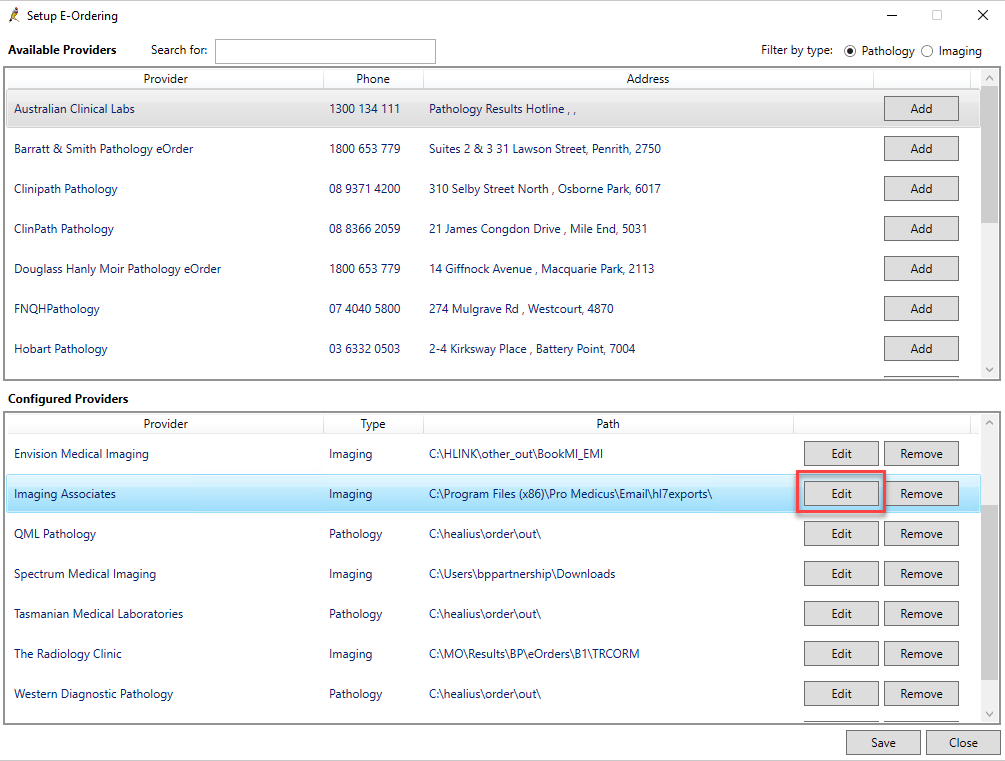This screenshot has height=761, width=1005.
Task: Click phone number 1300 134 111
Action: pyautogui.click(x=364, y=109)
